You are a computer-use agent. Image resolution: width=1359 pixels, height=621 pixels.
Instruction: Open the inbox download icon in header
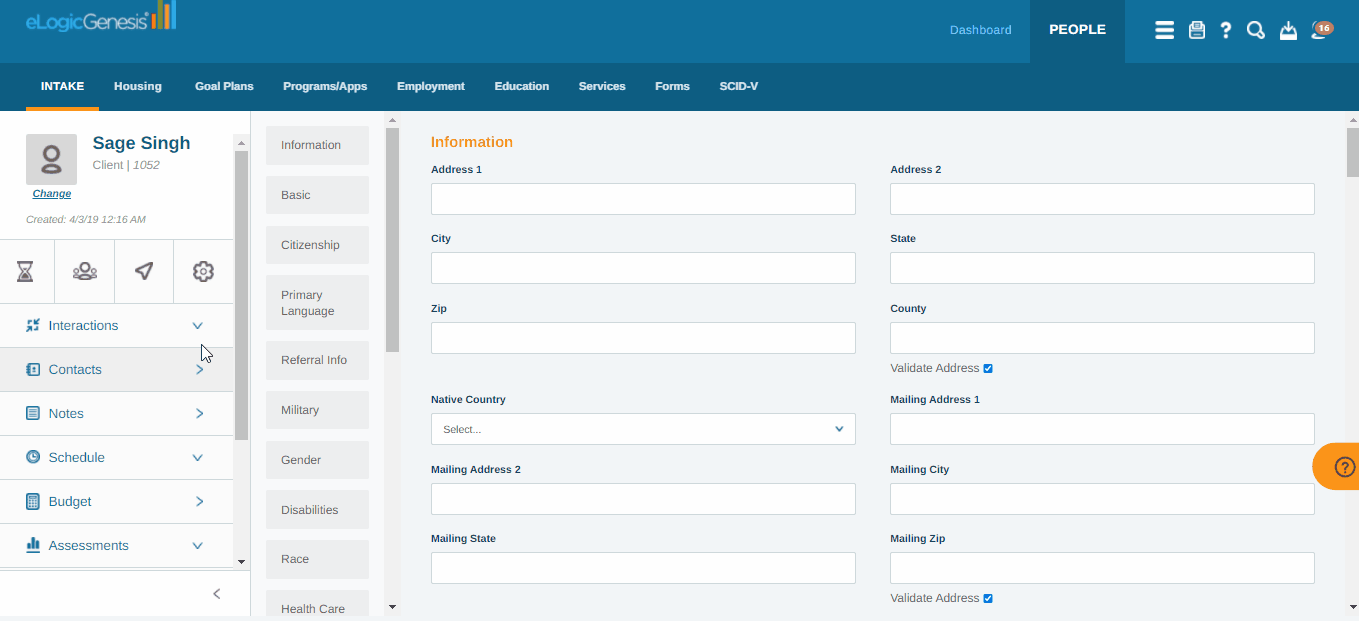(1288, 31)
